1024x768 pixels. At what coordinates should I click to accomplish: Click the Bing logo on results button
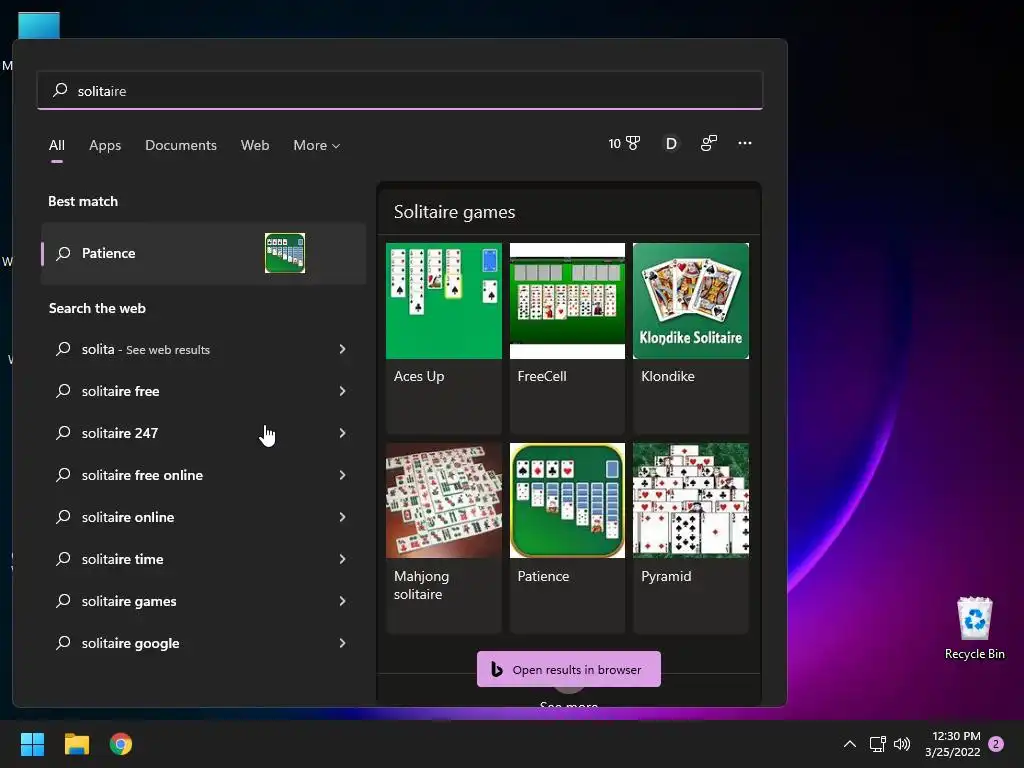tap(497, 669)
